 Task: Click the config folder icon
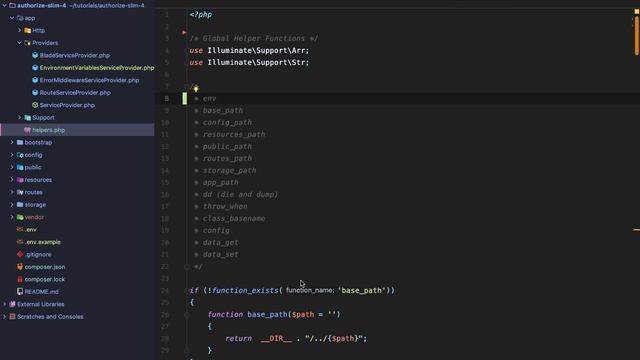20,155
